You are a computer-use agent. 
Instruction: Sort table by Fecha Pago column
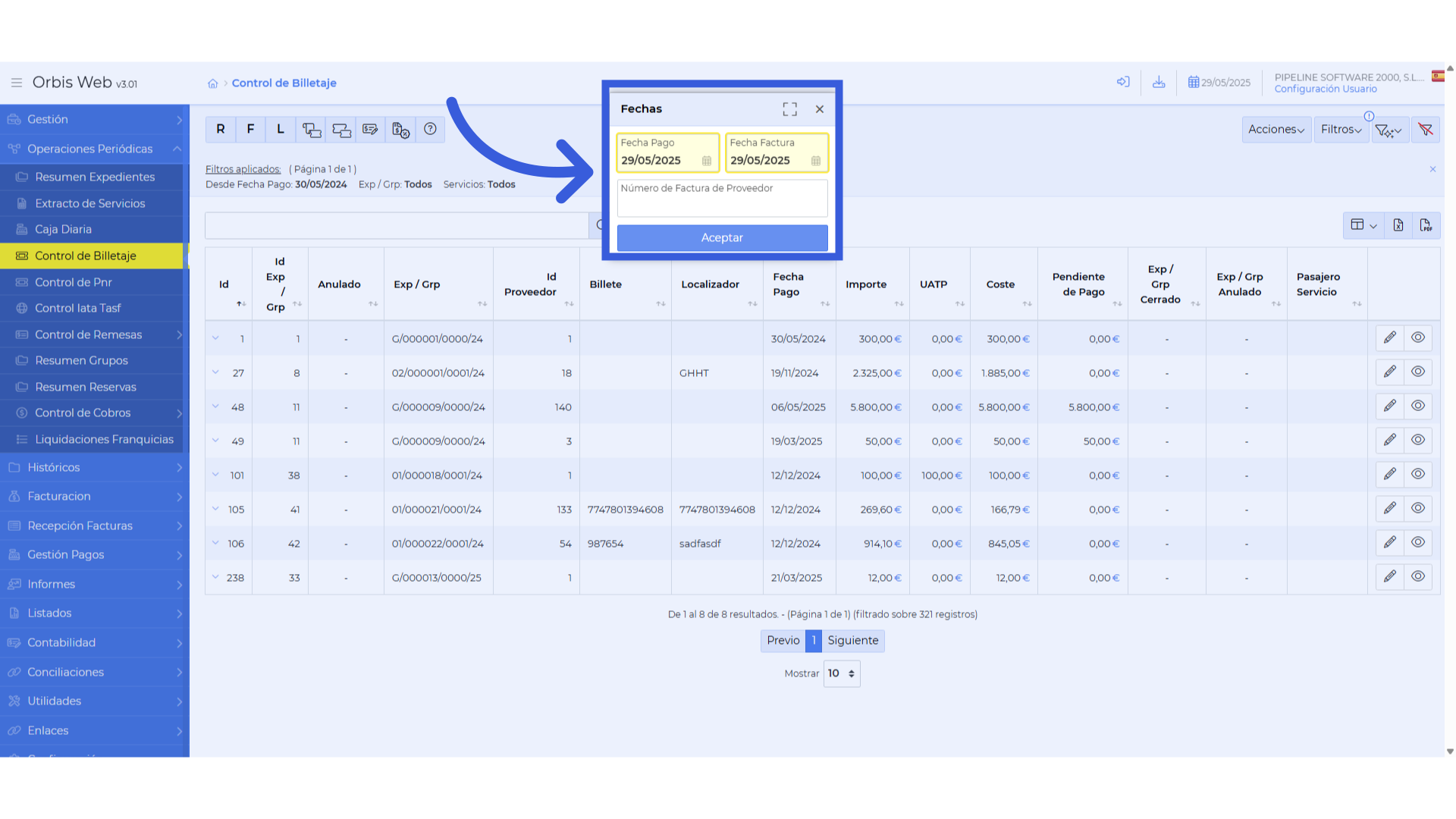point(800,284)
